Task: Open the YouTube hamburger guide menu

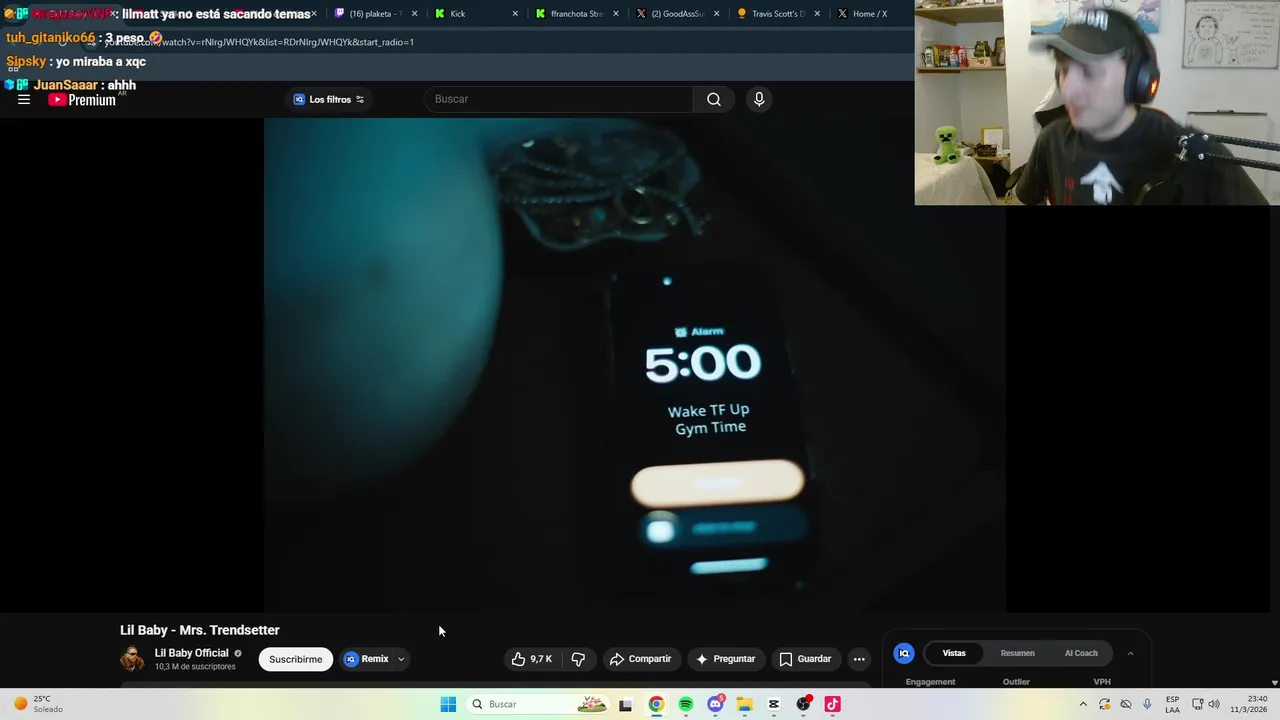Action: pos(24,99)
